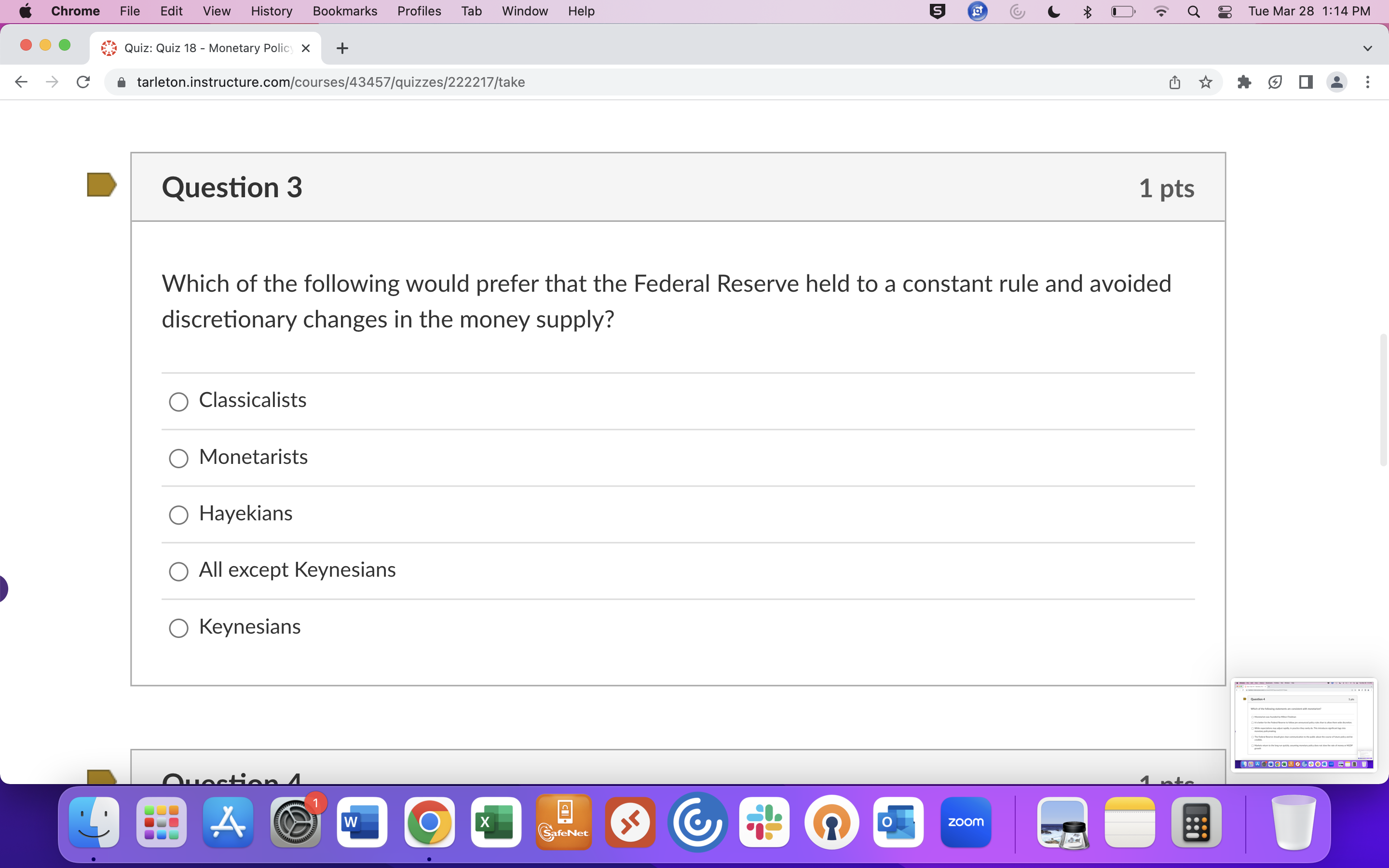The image size is (1389, 868).
Task: Launch Microsoft Excel from the Dock
Action: tap(495, 823)
